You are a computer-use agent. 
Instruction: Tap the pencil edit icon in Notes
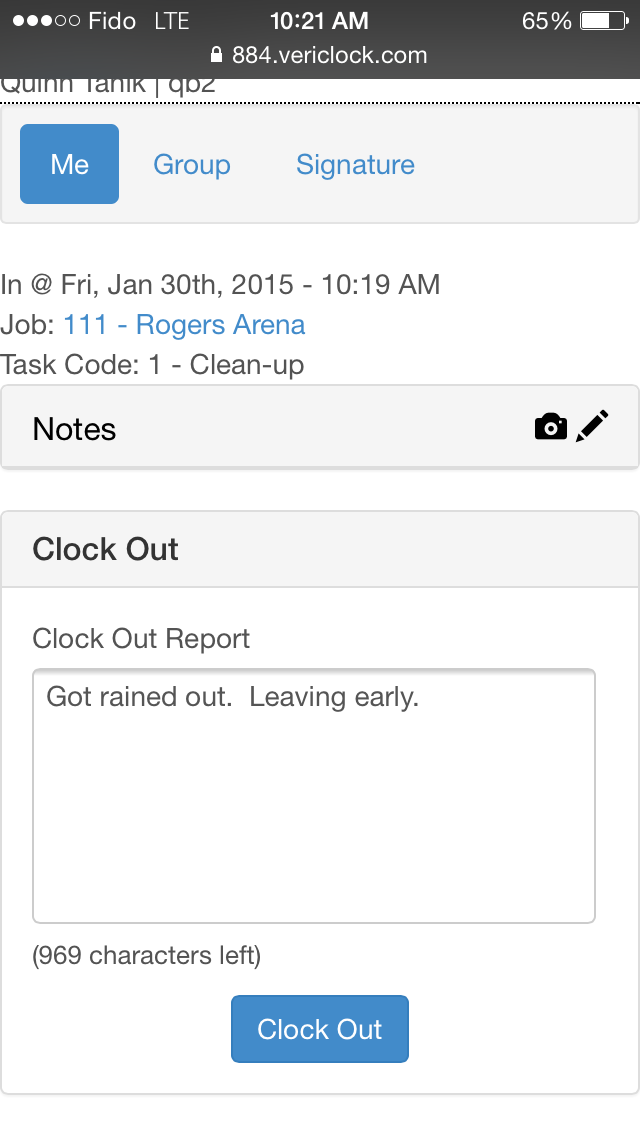(593, 427)
